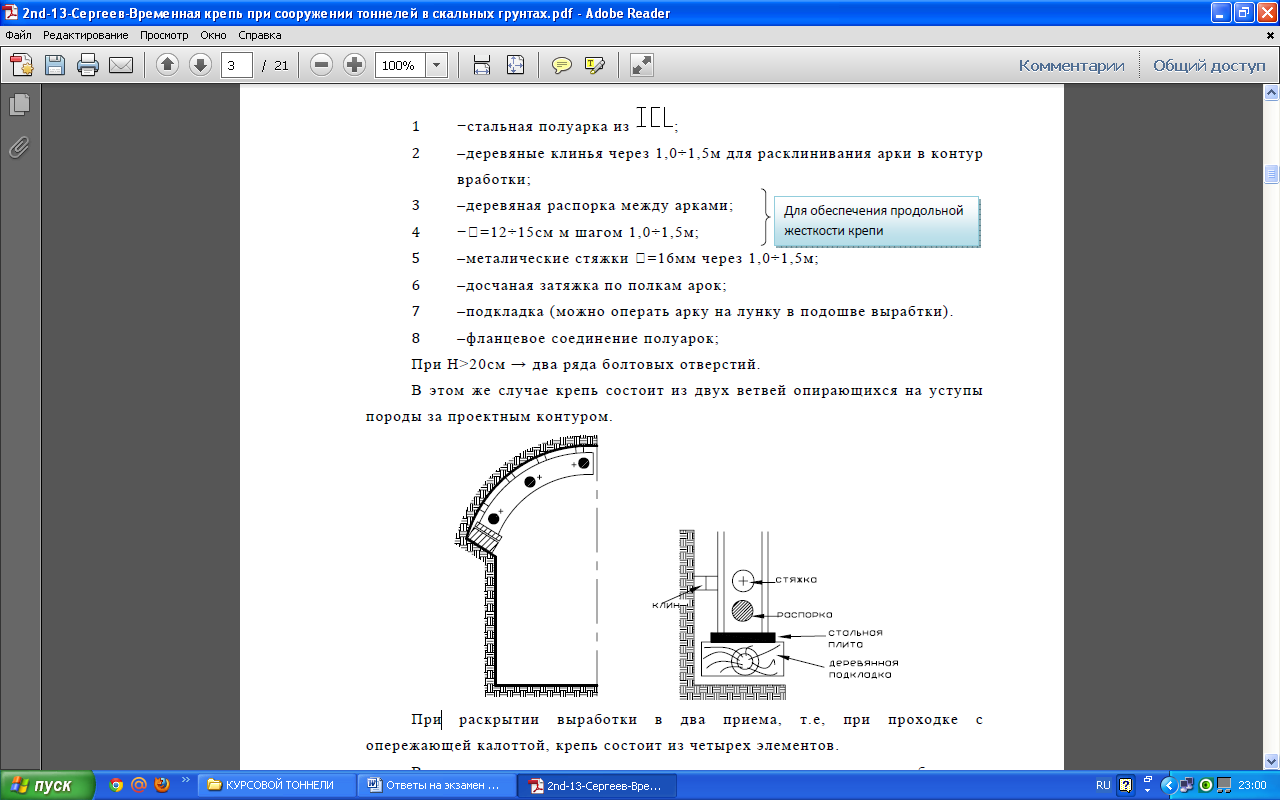1280x800 pixels.
Task: Send file by email envelope icon
Action: (x=121, y=65)
